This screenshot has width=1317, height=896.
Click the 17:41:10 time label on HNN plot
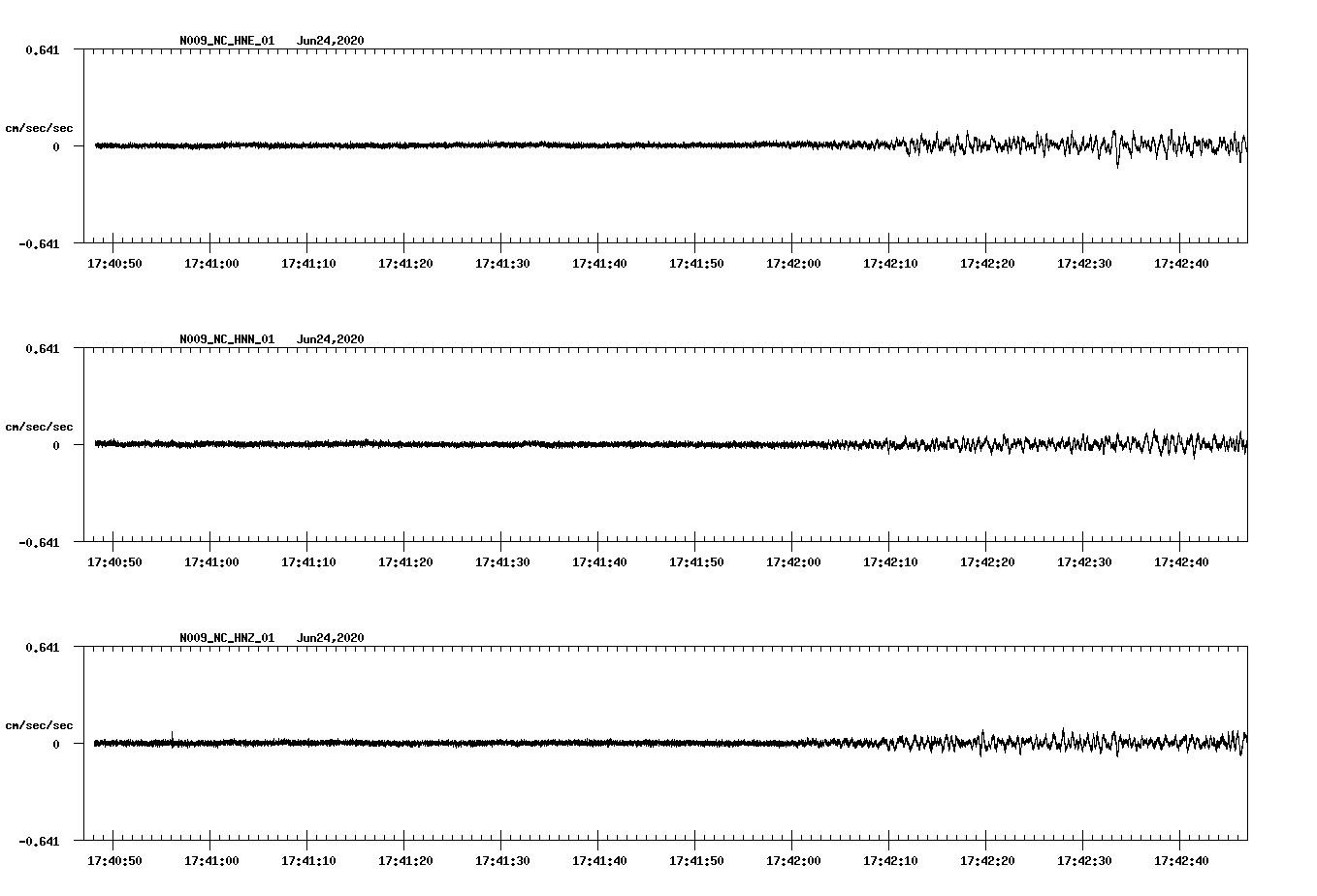[308, 561]
